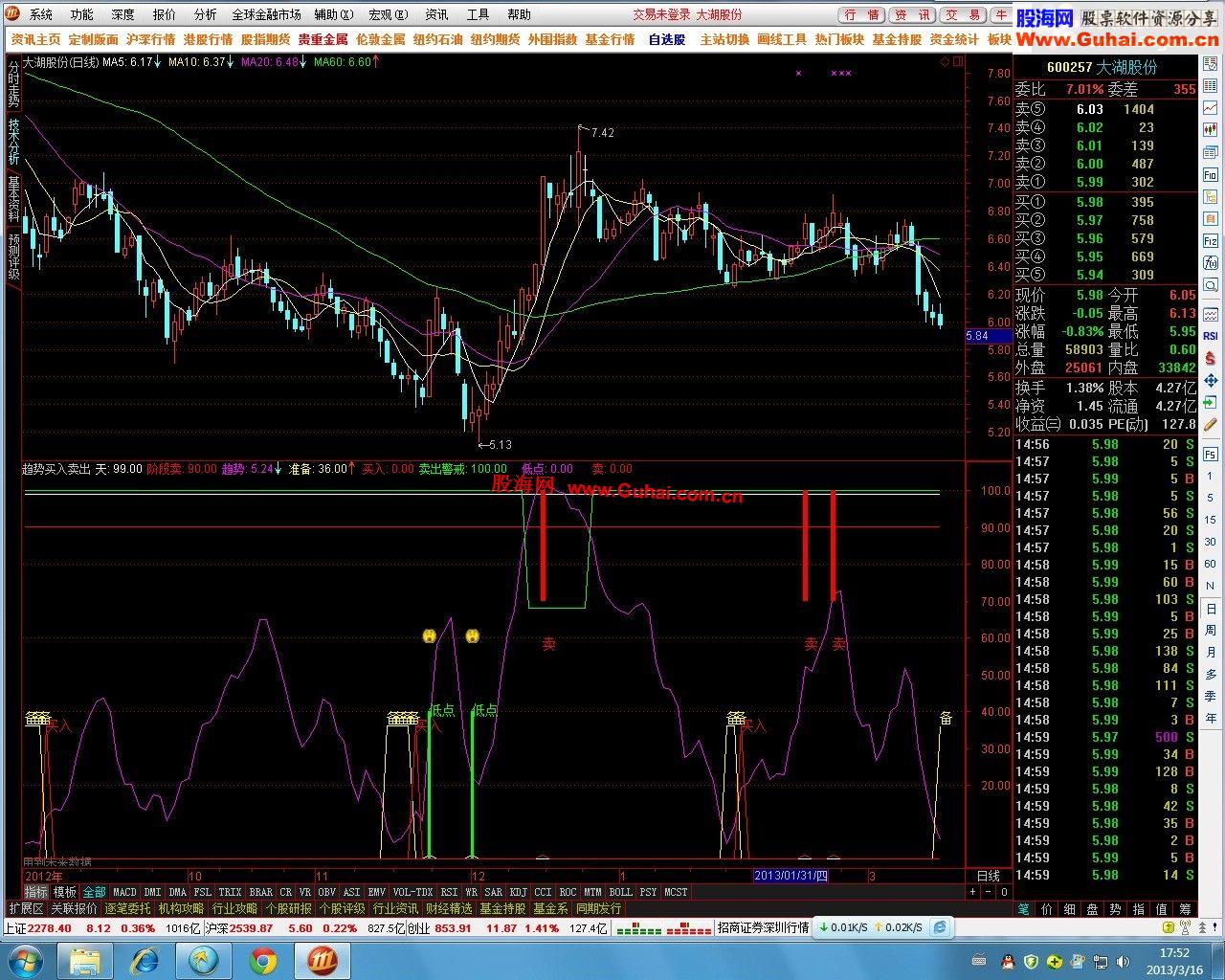Open 沪深行情 toolbar link
Image resolution: width=1225 pixels, height=980 pixels.
click(x=150, y=39)
